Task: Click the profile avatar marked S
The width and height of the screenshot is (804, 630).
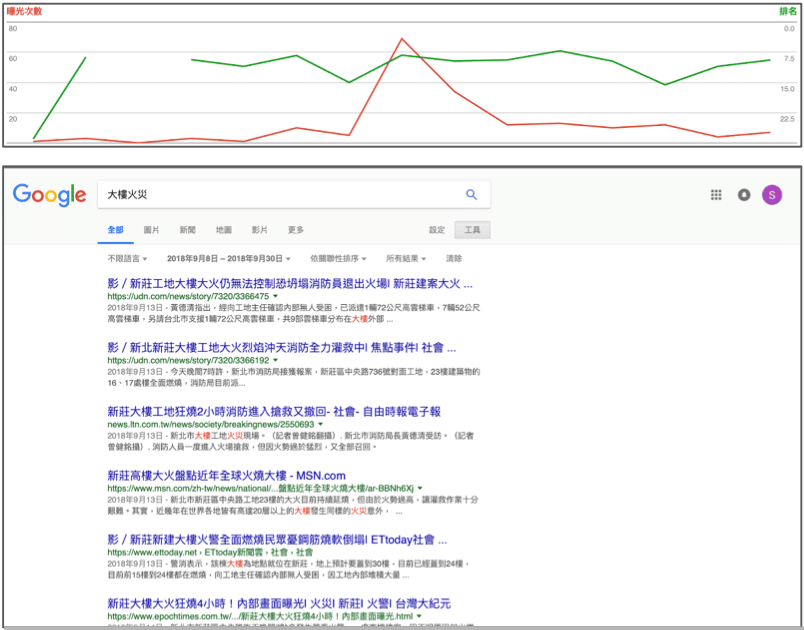Action: click(x=772, y=195)
